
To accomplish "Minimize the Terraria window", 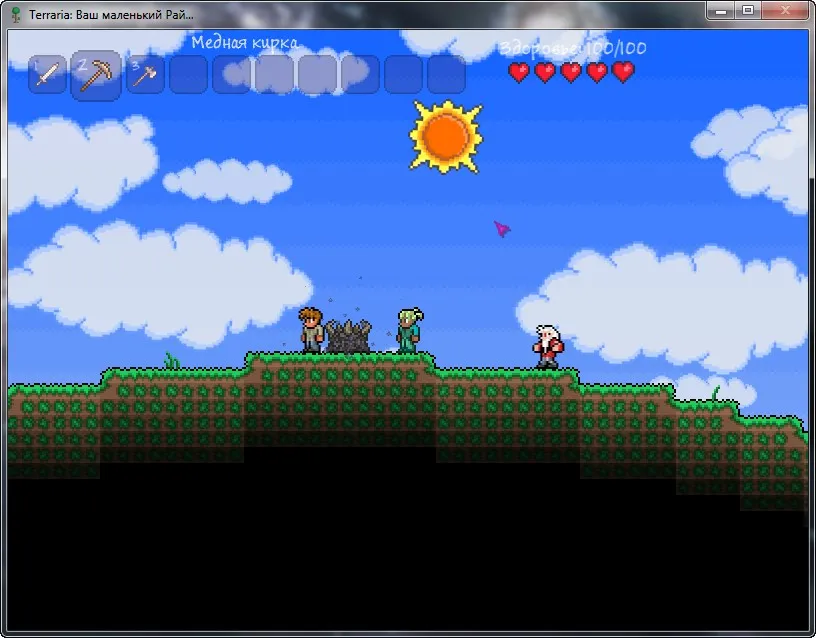I will tap(721, 10).
